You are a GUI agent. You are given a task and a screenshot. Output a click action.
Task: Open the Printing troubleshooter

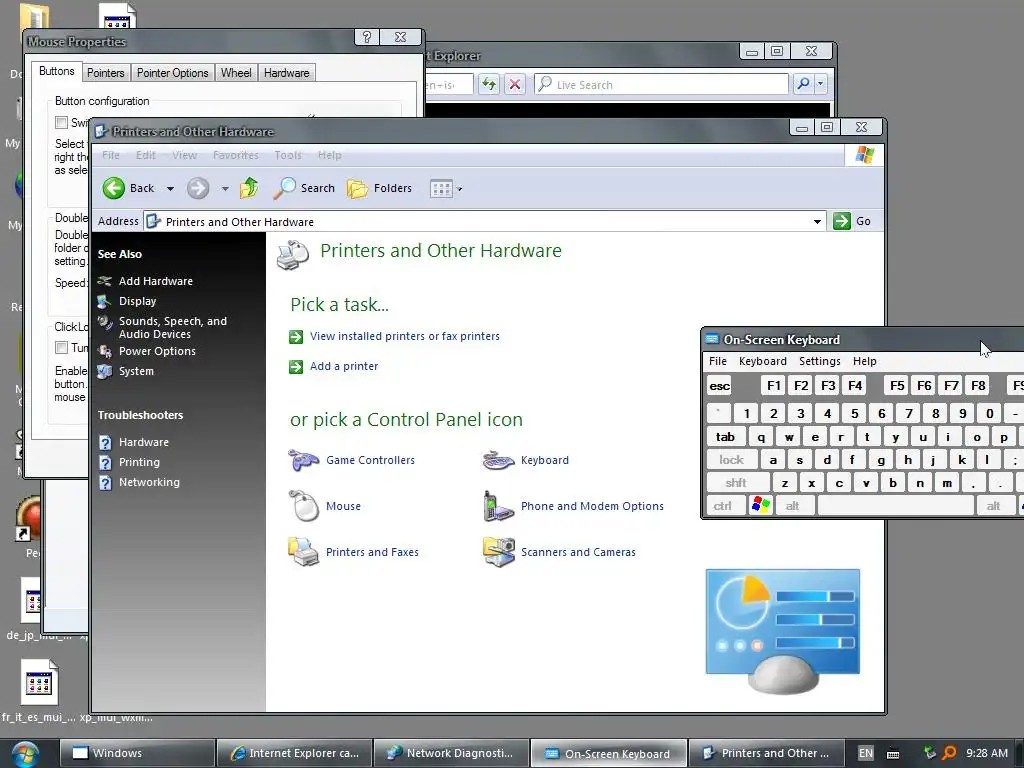(139, 462)
